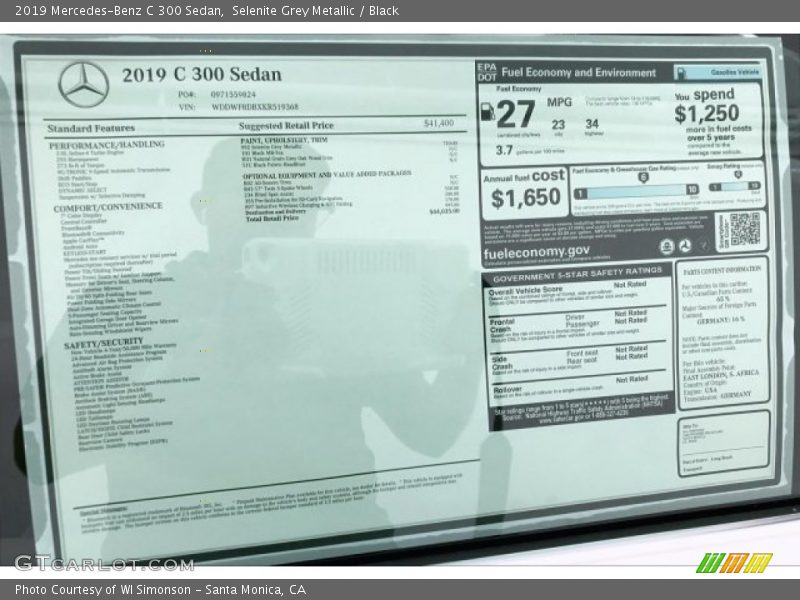Image resolution: width=800 pixels, height=600 pixels.
Task: Click the 'SAFETY/SECURITY' section title
Action: pyautogui.click(x=104, y=343)
